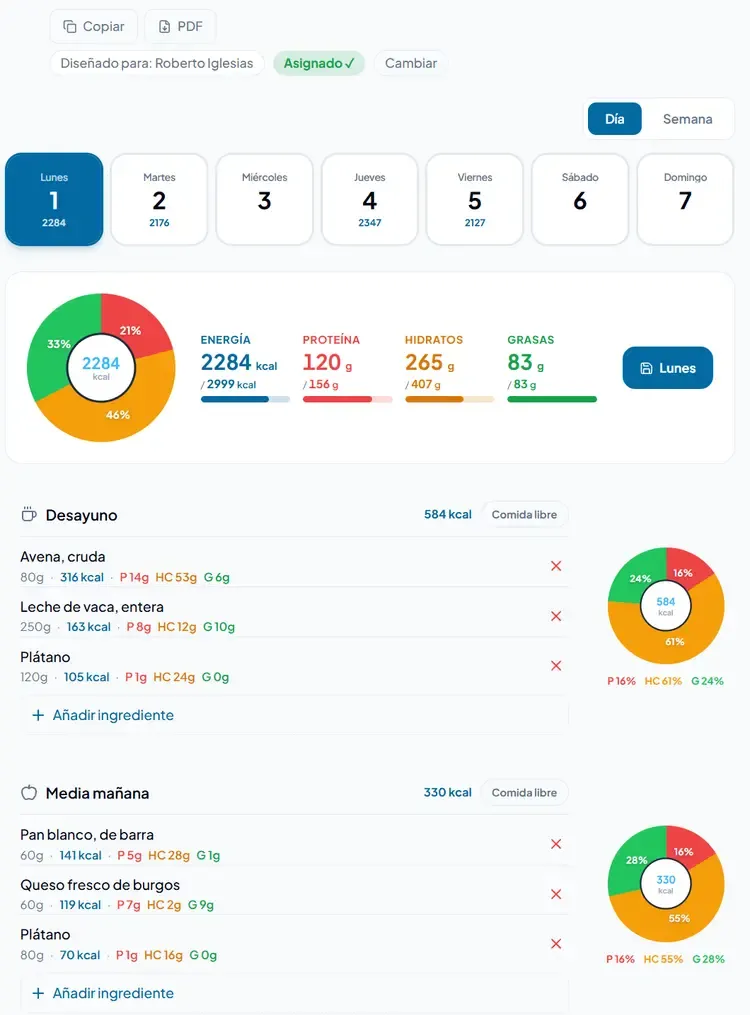
Task: Click the Media mañana apple icon
Action: [29, 792]
